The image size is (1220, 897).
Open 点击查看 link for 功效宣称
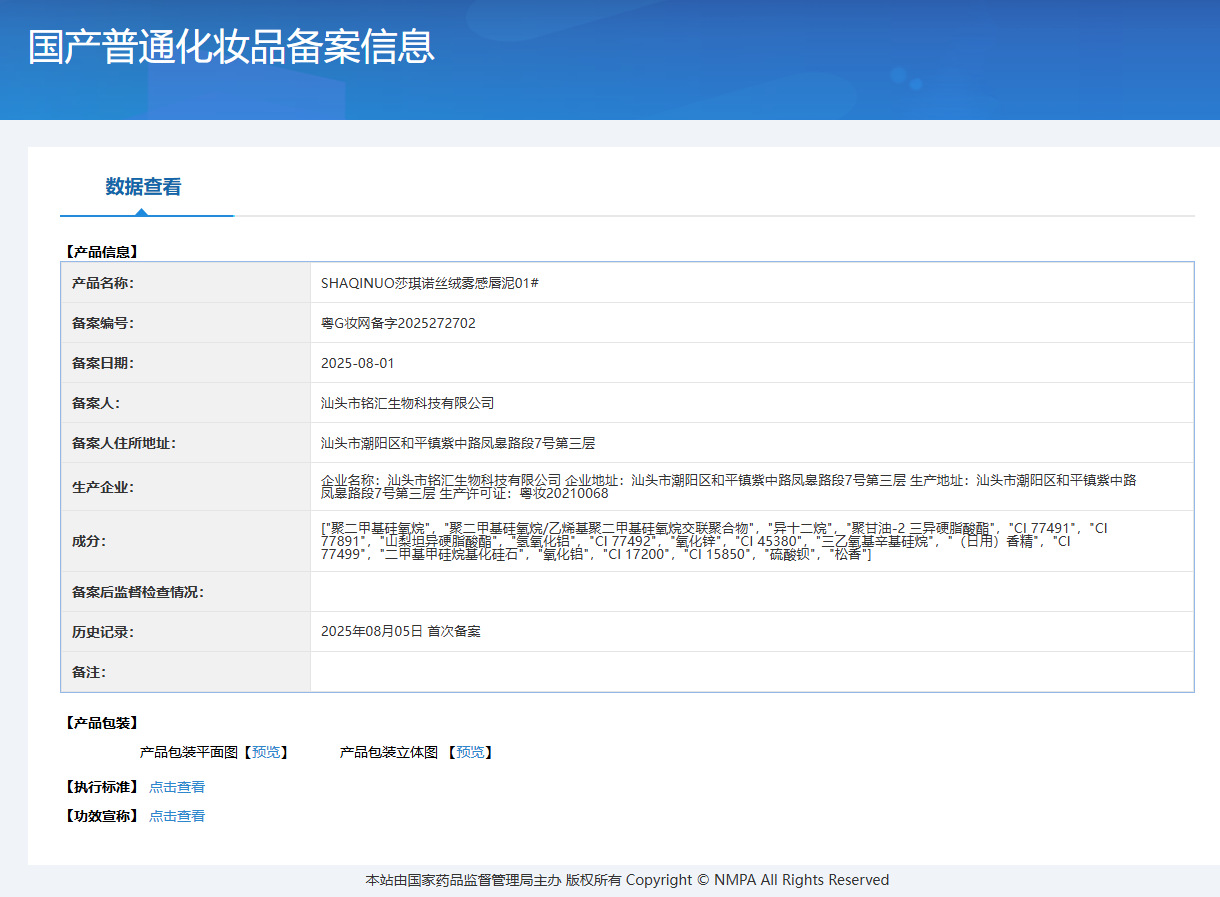click(x=177, y=816)
